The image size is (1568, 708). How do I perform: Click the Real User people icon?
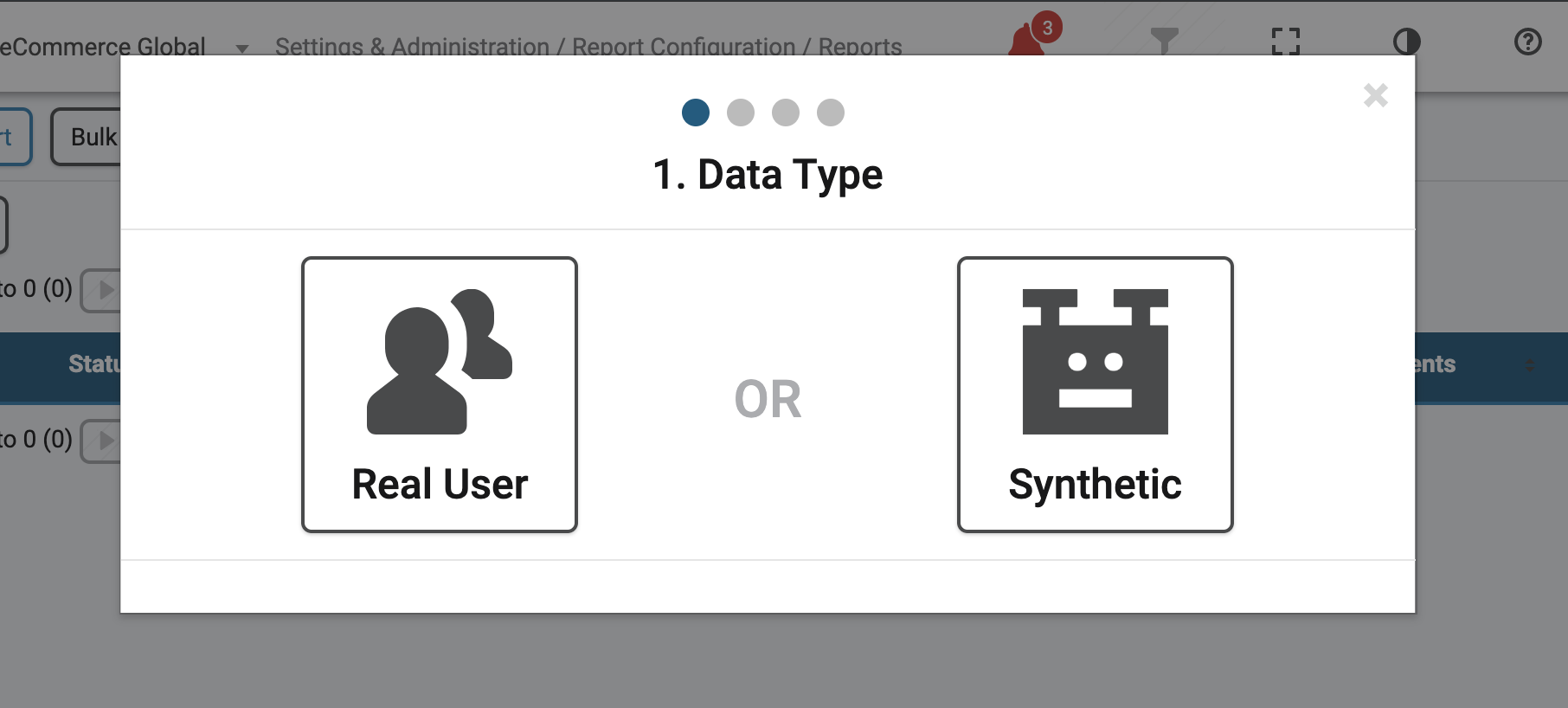(x=440, y=362)
